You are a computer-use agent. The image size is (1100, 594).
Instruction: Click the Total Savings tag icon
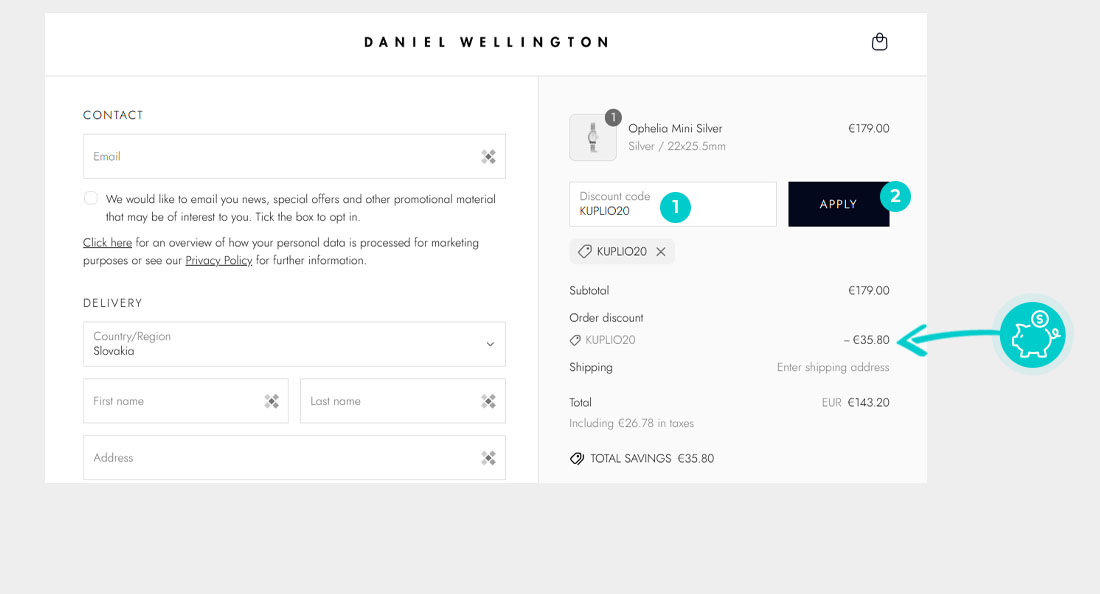[x=577, y=459]
